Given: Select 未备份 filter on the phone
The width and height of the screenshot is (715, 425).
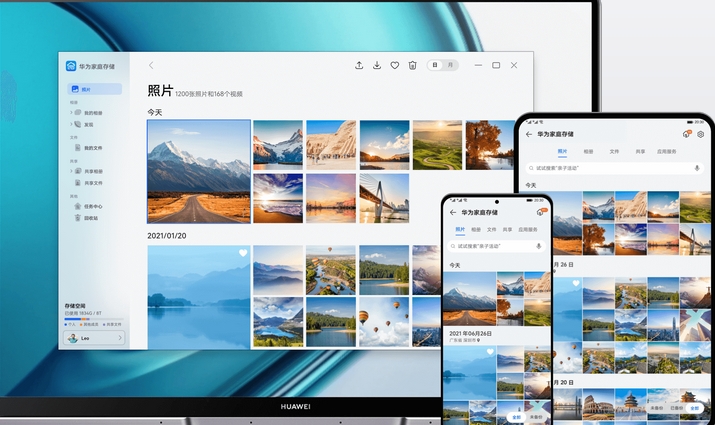Looking at the screenshot, I should 536,417.
